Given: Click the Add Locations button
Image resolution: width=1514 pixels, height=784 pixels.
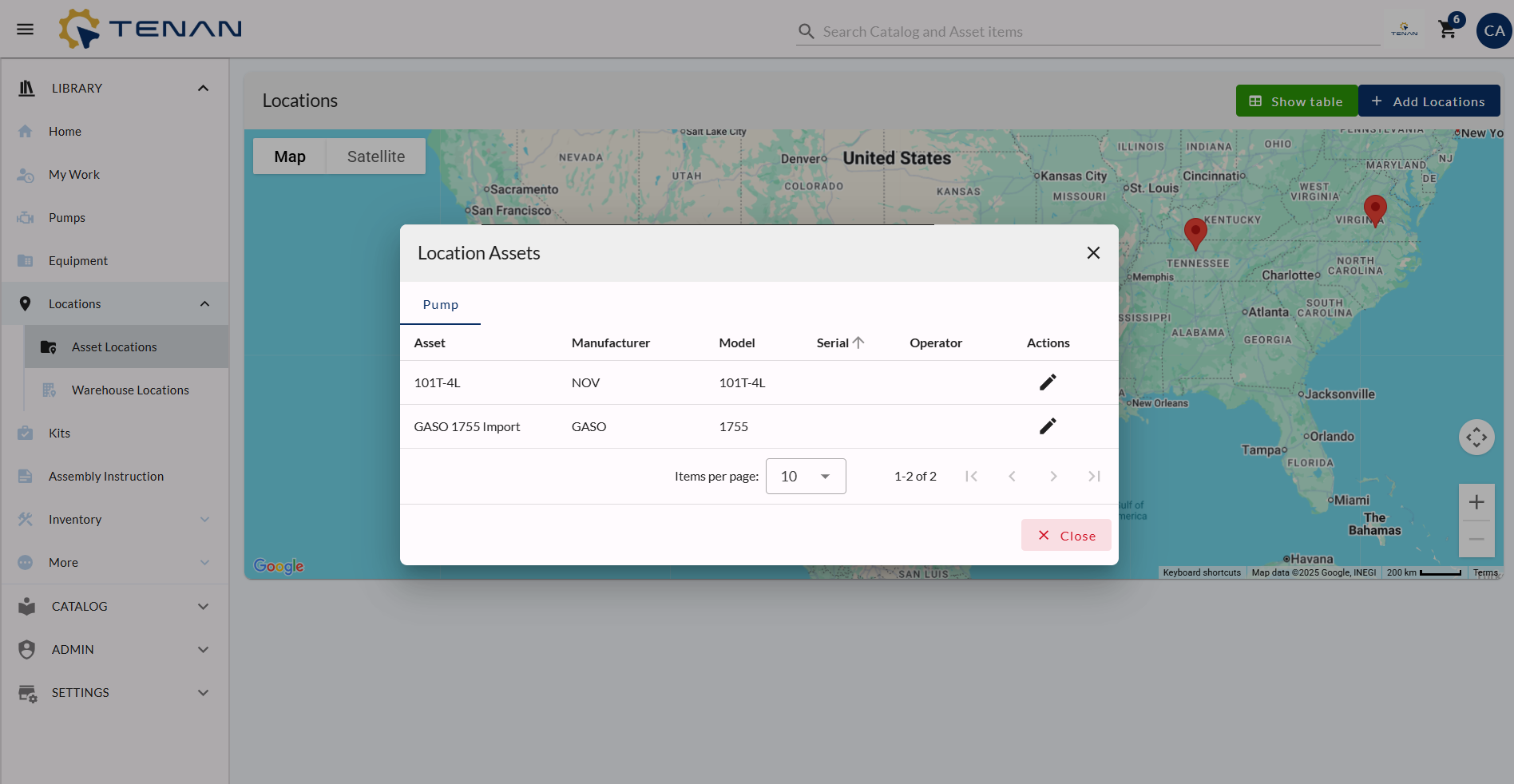Looking at the screenshot, I should (1429, 101).
